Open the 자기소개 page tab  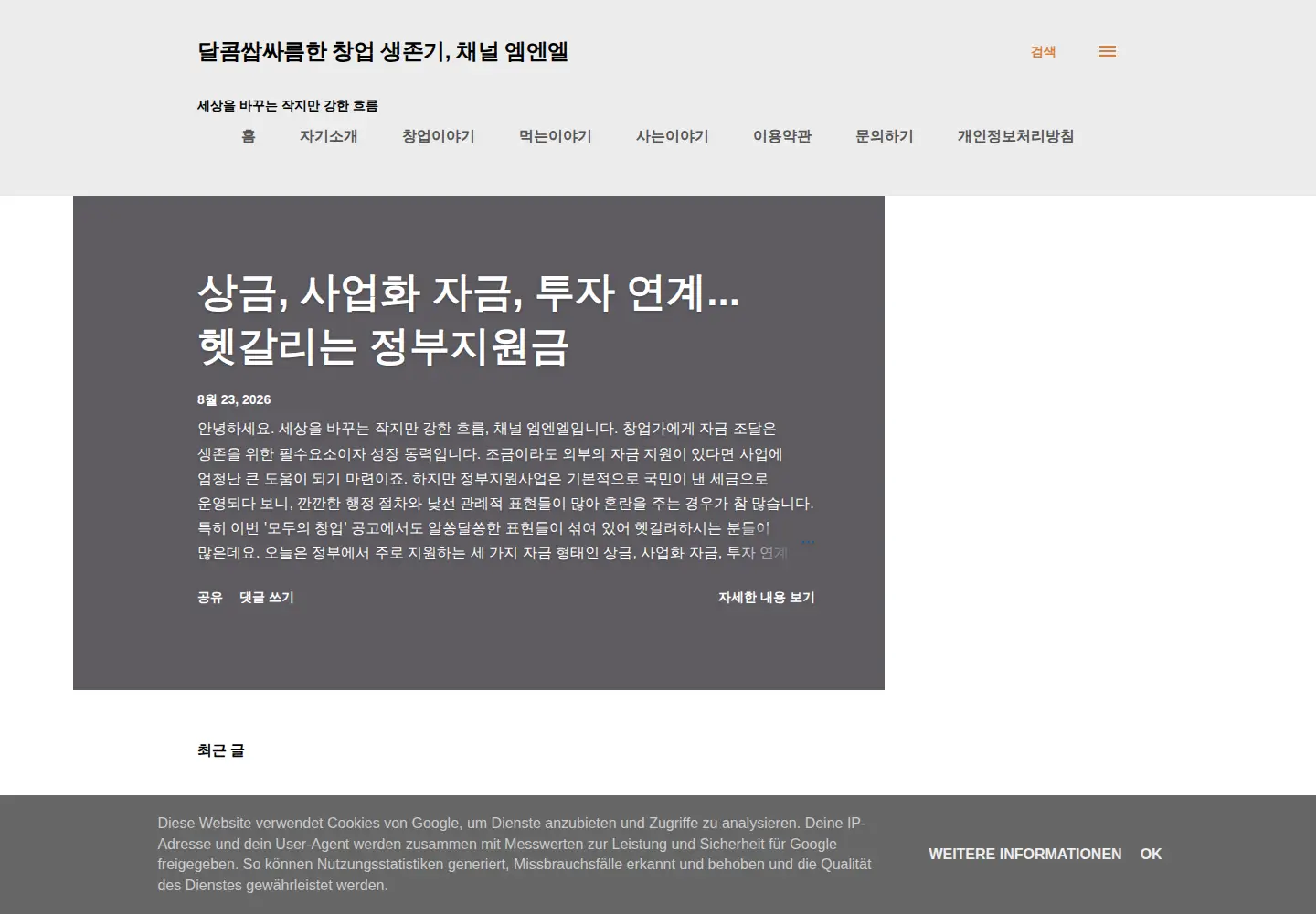(x=329, y=136)
